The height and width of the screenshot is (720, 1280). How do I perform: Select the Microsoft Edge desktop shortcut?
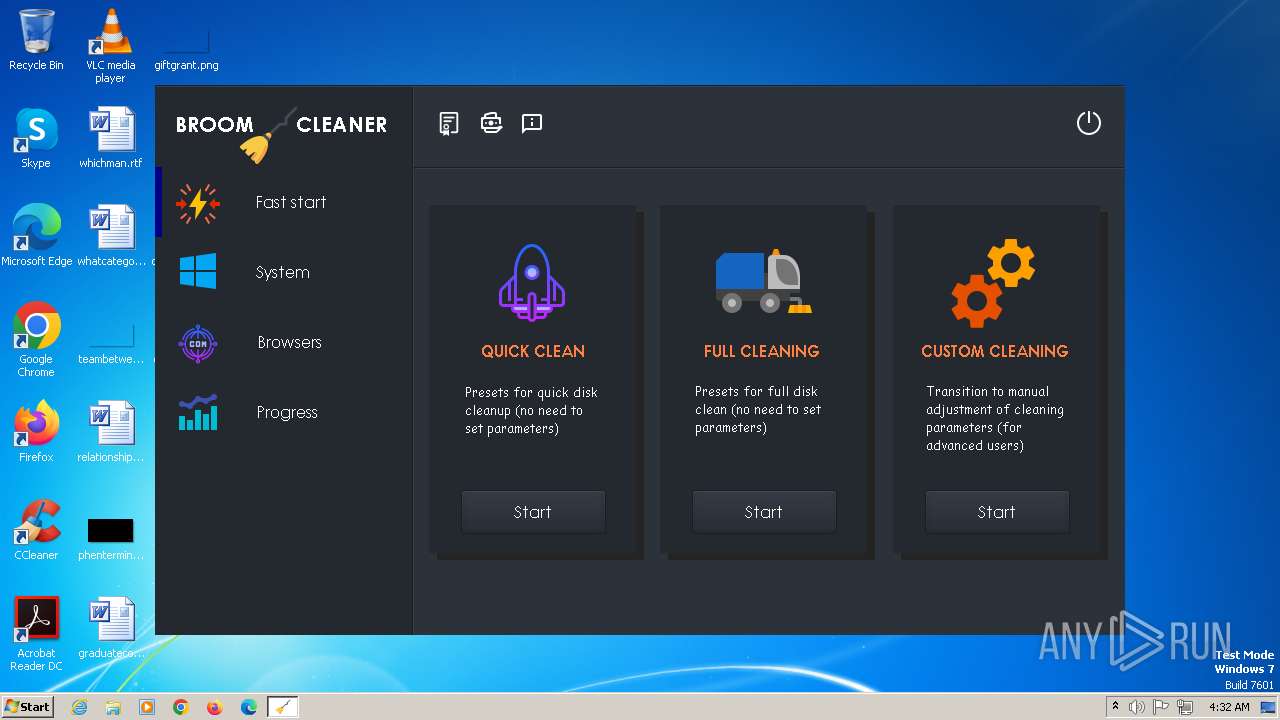(x=36, y=235)
